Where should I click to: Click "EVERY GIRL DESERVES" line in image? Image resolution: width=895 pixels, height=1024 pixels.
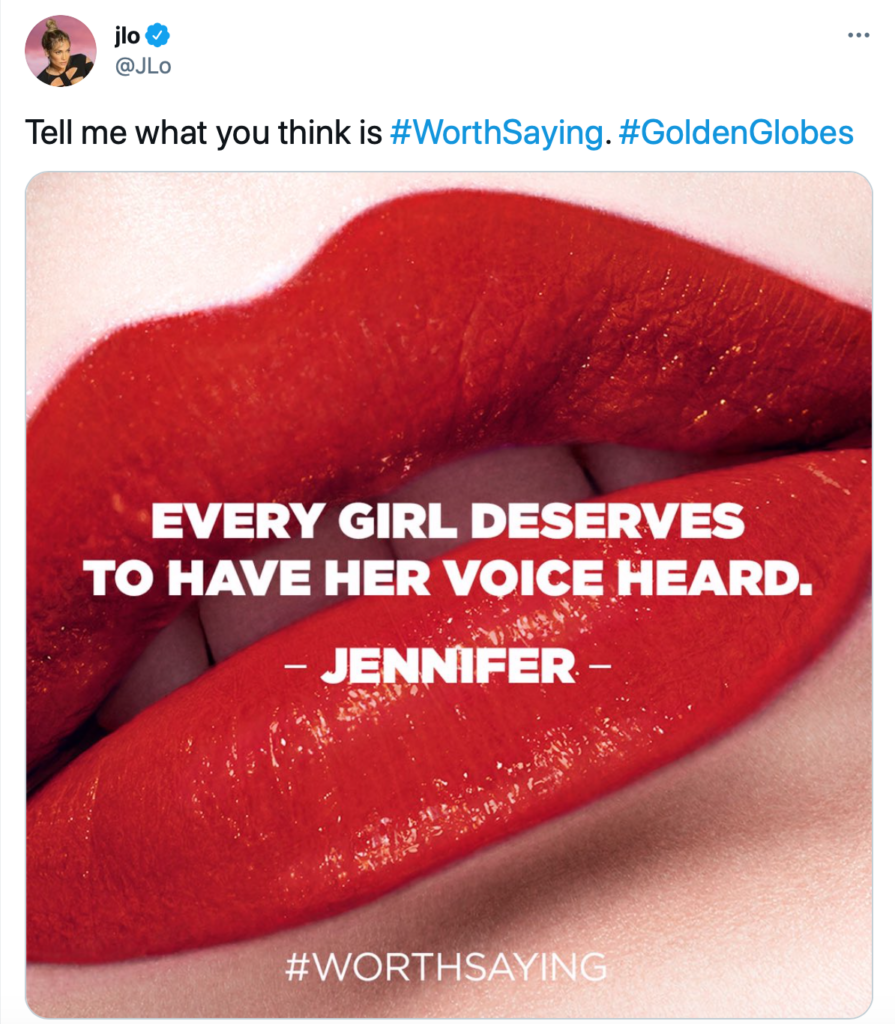coord(448,521)
